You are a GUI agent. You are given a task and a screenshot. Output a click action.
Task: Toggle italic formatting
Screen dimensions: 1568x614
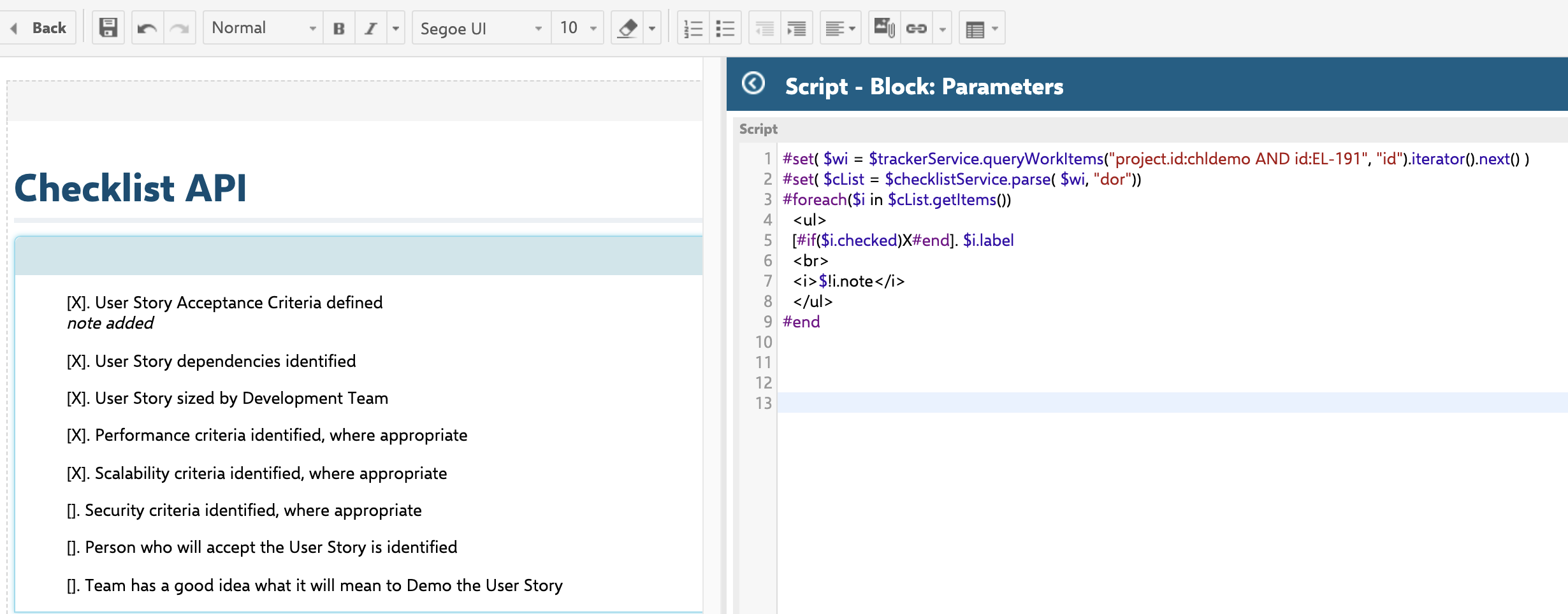click(x=371, y=28)
